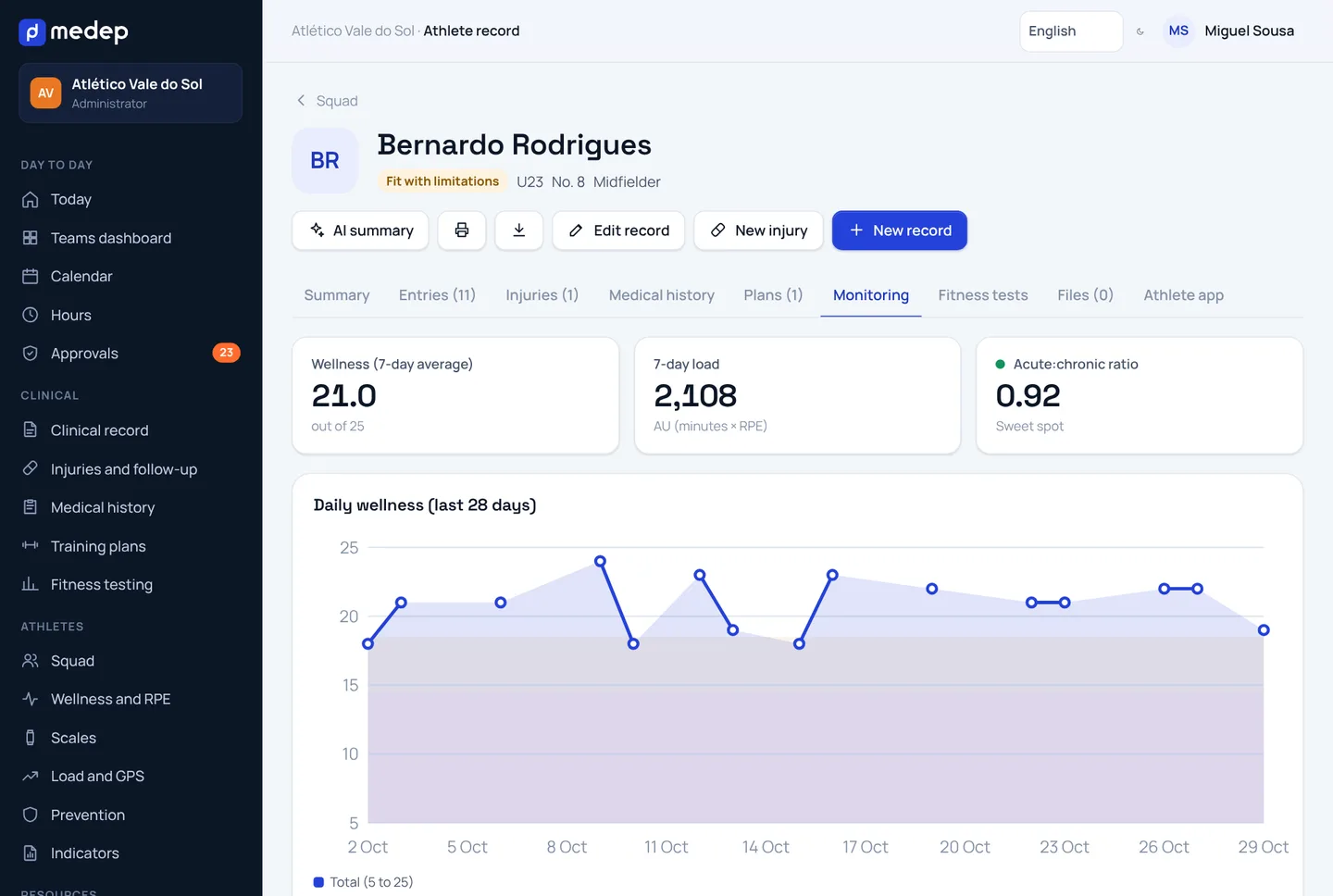The height and width of the screenshot is (896, 1333).
Task: Open the English language dropdown
Action: [1071, 31]
